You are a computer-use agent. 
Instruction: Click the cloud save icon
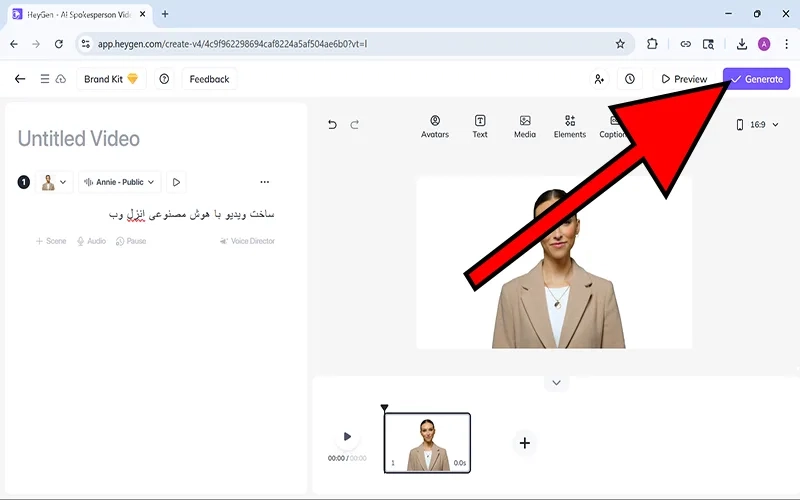(x=61, y=79)
